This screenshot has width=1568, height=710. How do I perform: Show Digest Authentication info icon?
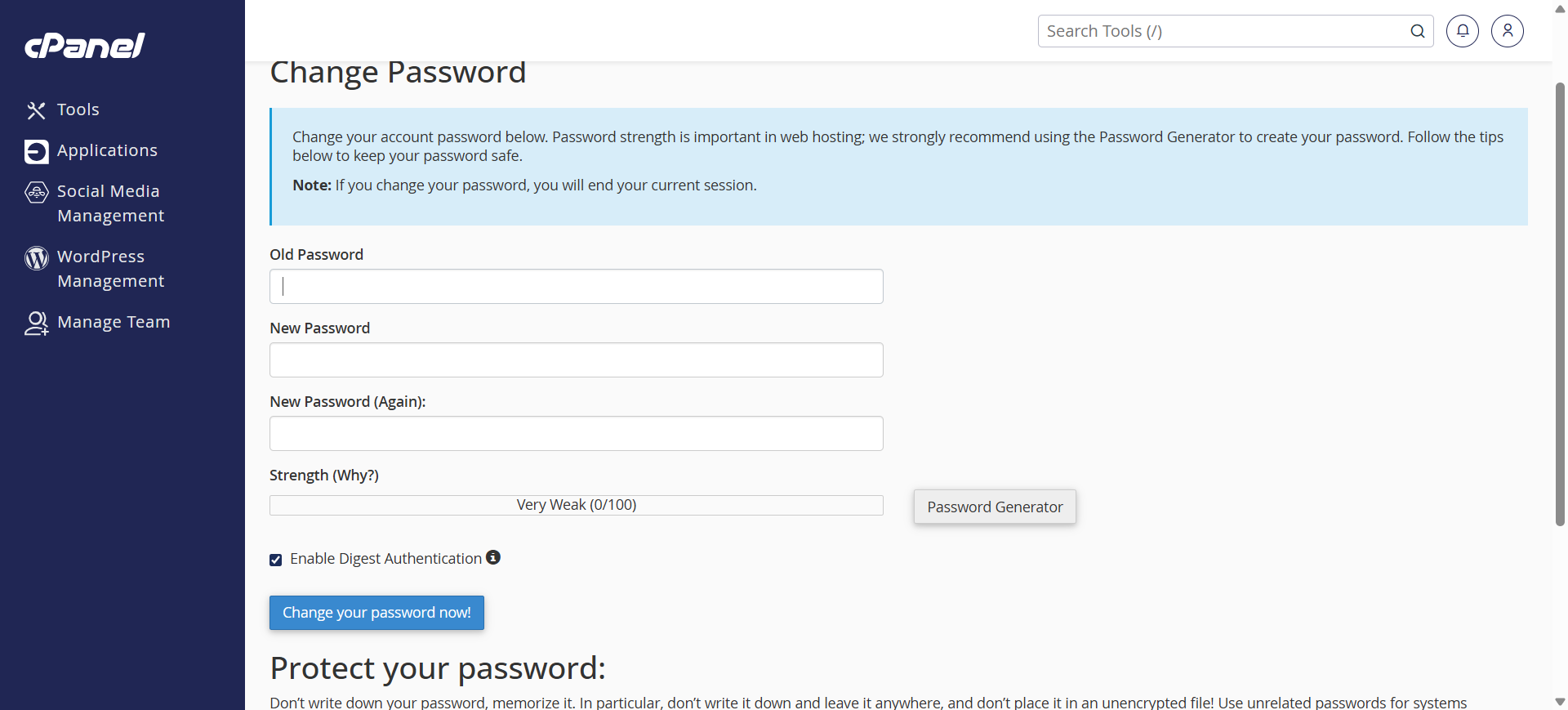[493, 557]
